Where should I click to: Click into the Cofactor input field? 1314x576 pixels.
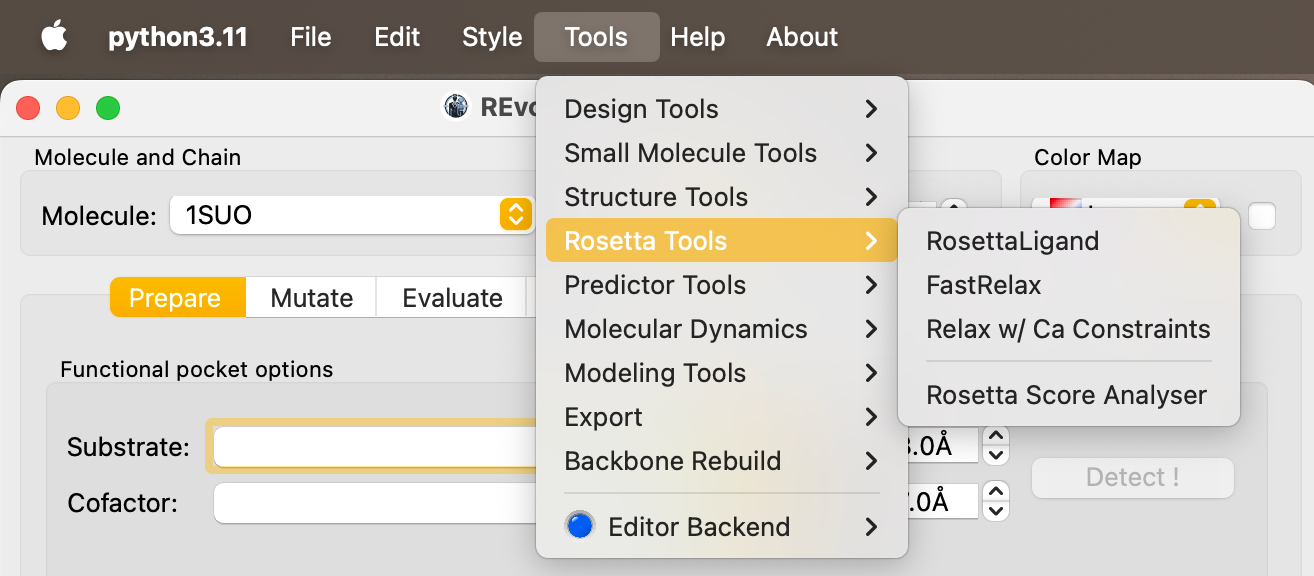tap(375, 503)
